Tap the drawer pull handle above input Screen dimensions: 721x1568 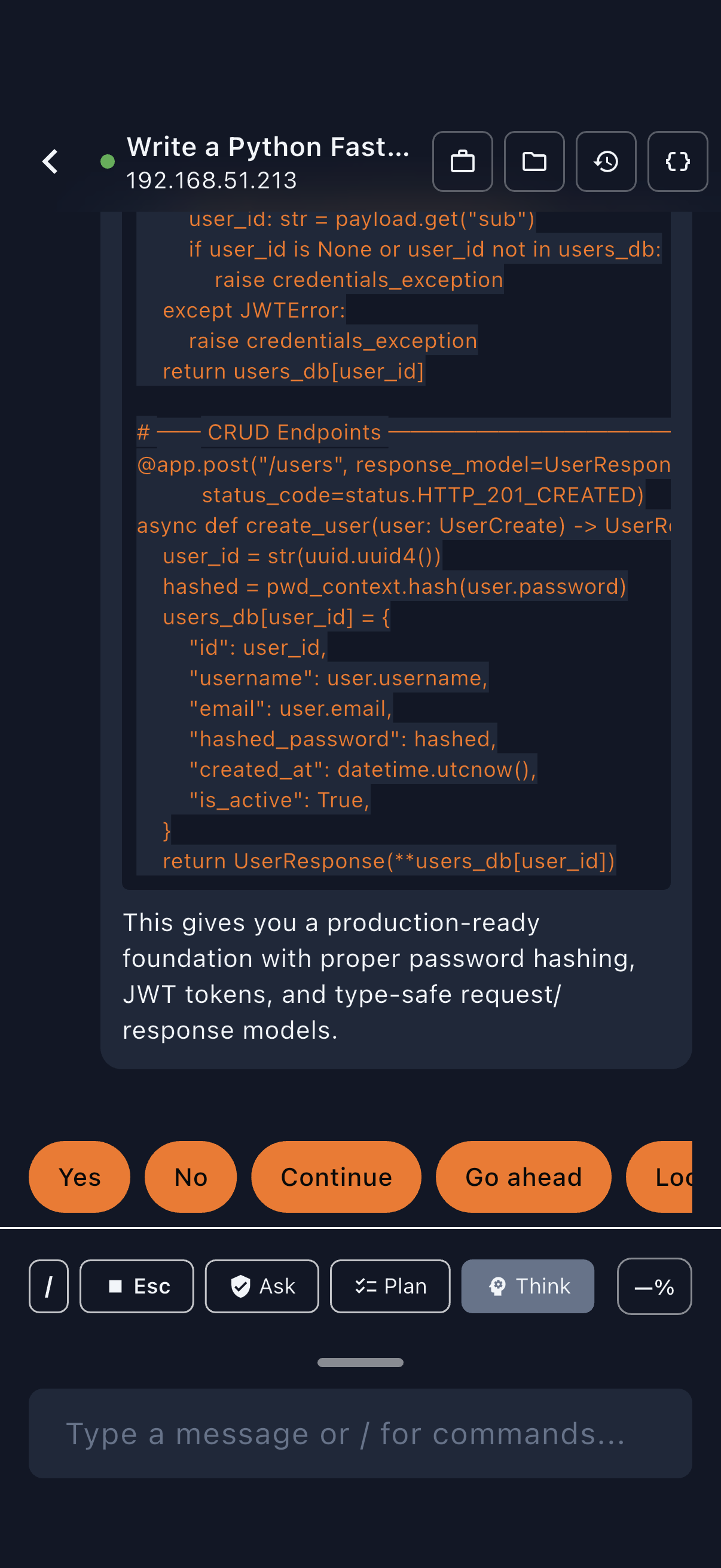pos(360,1362)
